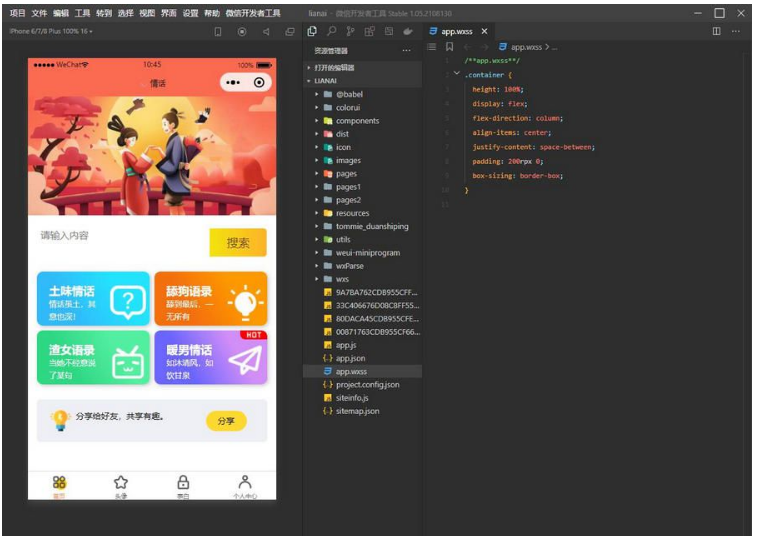Toggle simulator sound mute icon
This screenshot has height=536, width=760.
point(266,32)
